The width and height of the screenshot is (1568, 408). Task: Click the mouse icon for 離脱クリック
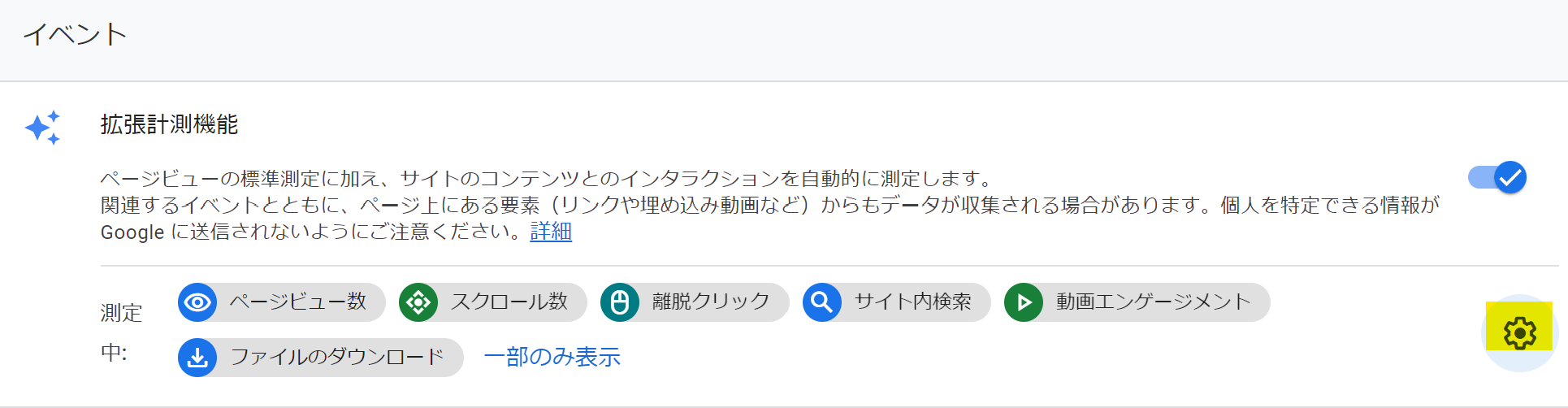click(620, 302)
